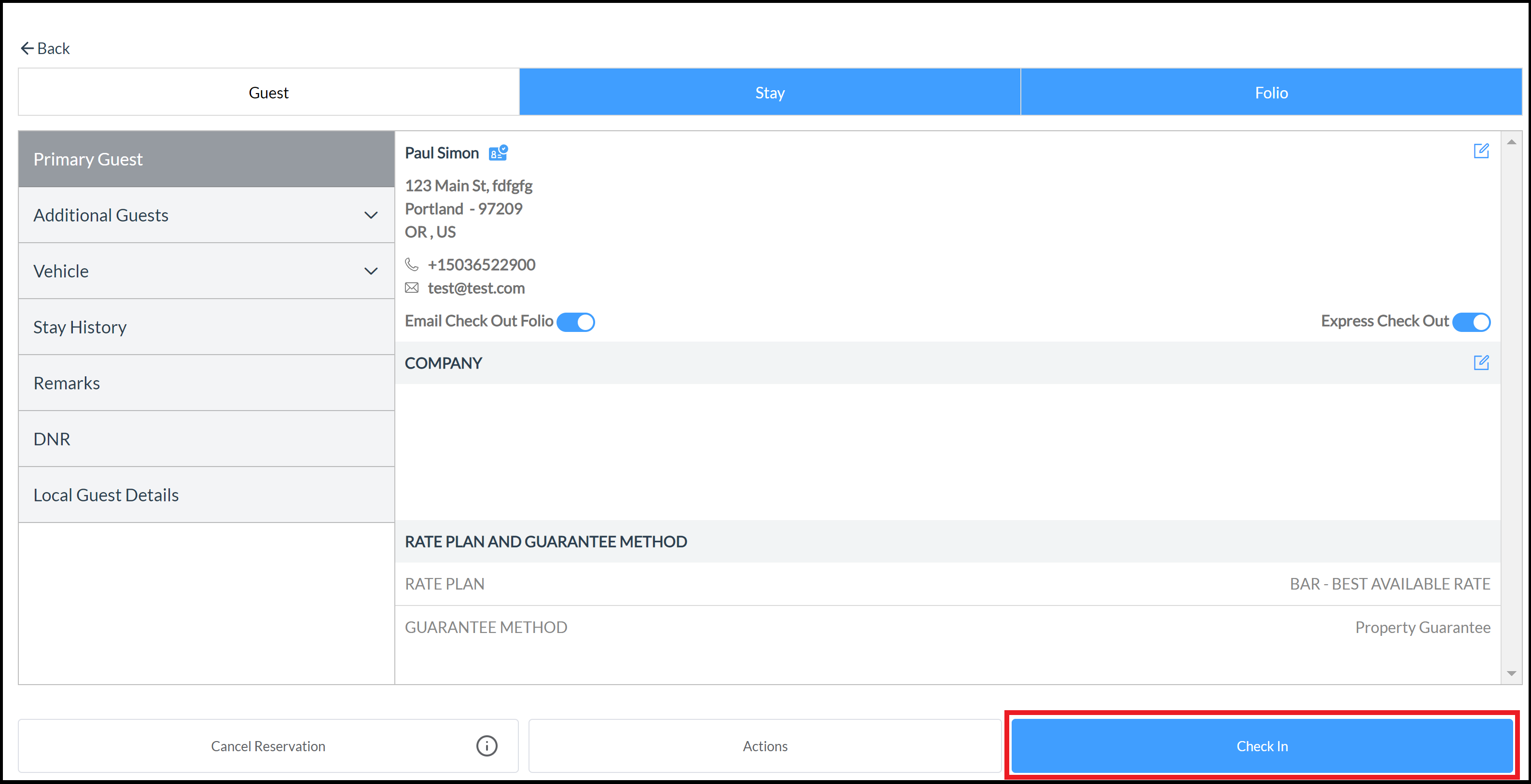1531x784 pixels.
Task: Turn off Express Check Out
Action: coord(1472,321)
